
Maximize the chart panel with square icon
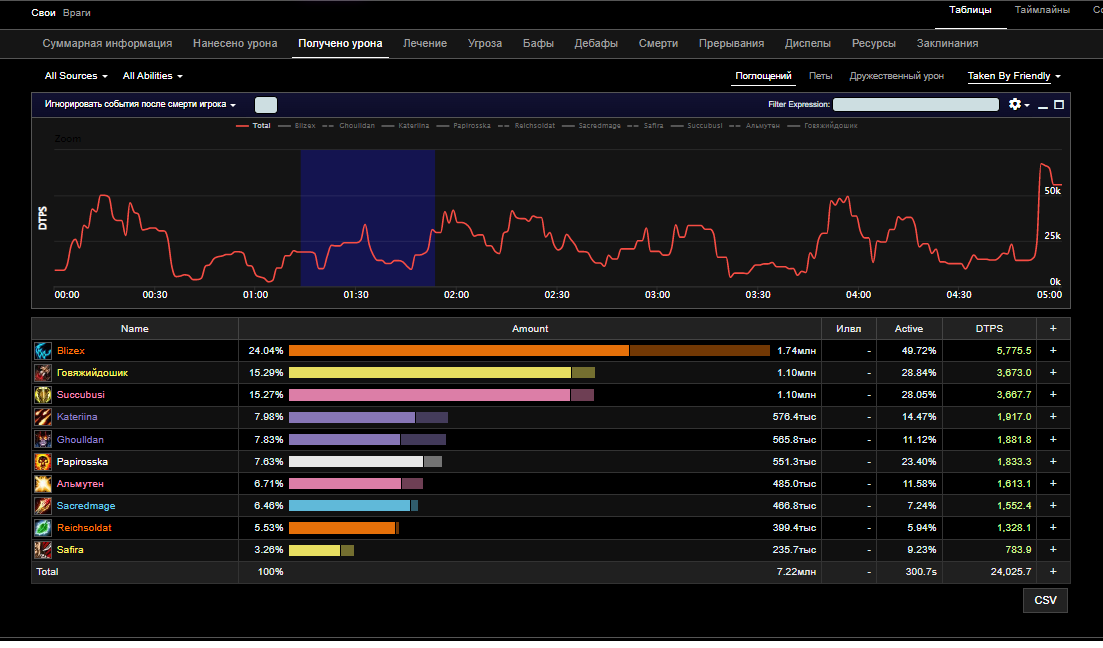pyautogui.click(x=1059, y=104)
